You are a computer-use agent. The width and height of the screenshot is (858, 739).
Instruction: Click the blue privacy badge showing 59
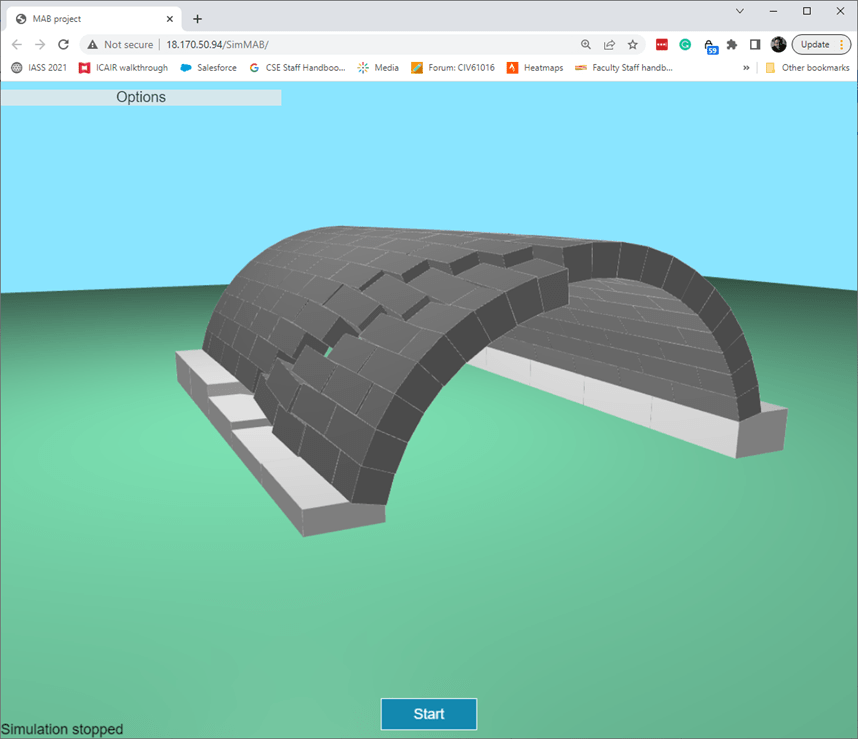click(710, 45)
